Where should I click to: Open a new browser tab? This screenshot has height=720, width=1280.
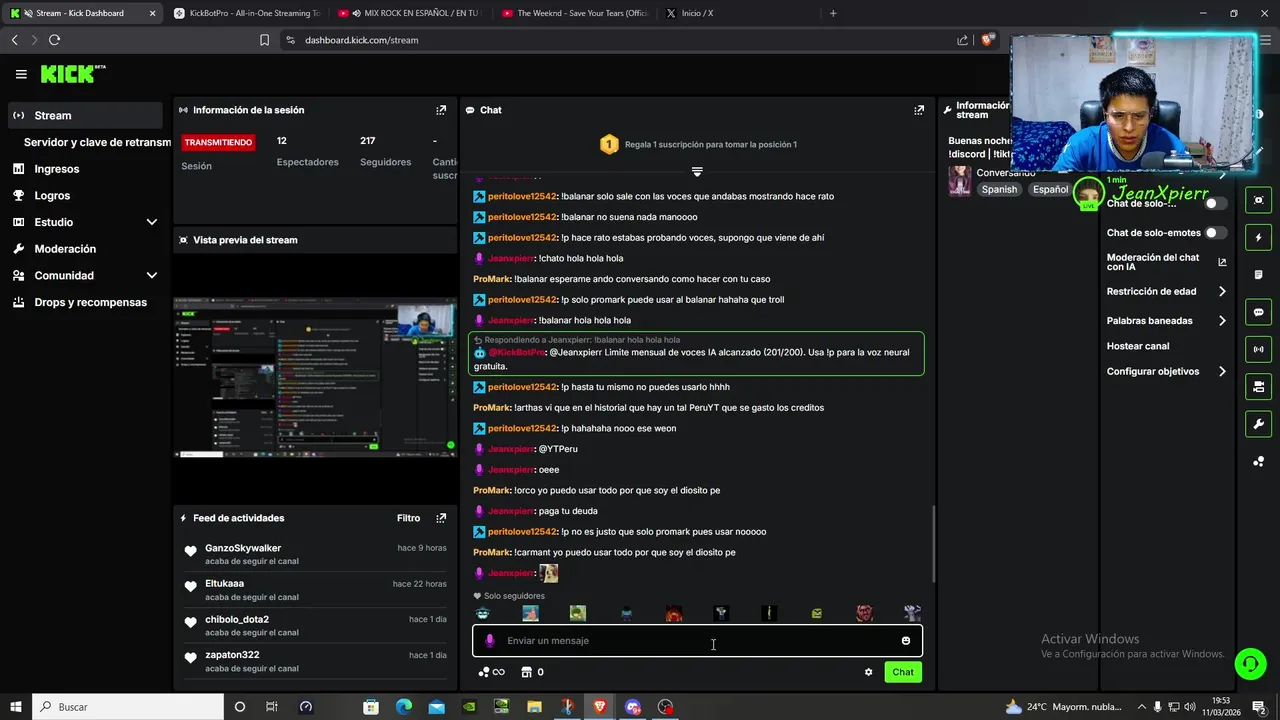pyautogui.click(x=833, y=13)
